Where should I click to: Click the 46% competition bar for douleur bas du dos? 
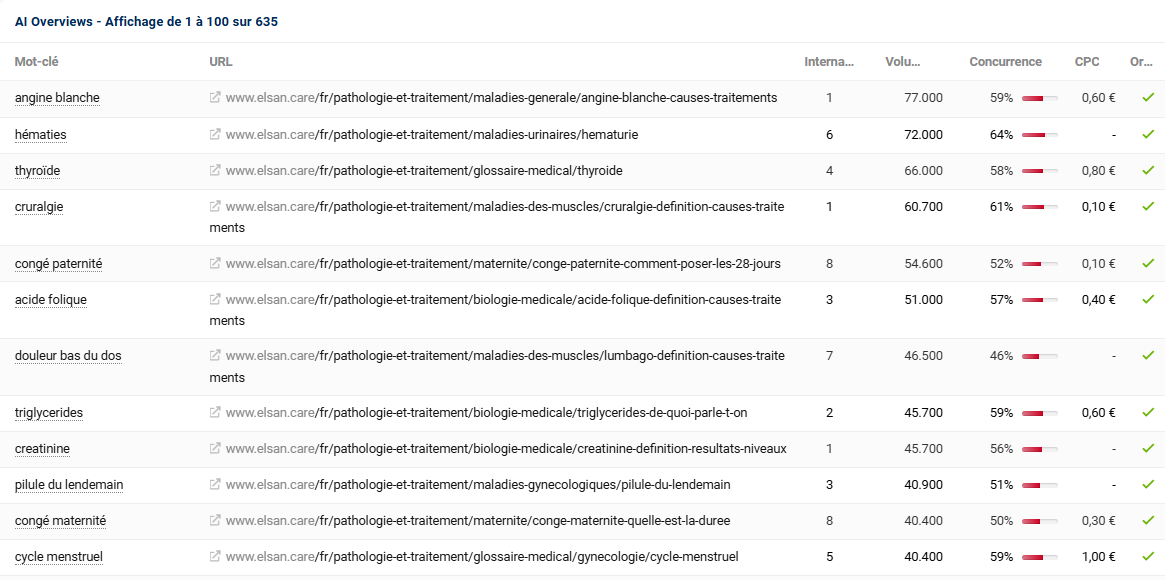pyautogui.click(x=1039, y=356)
